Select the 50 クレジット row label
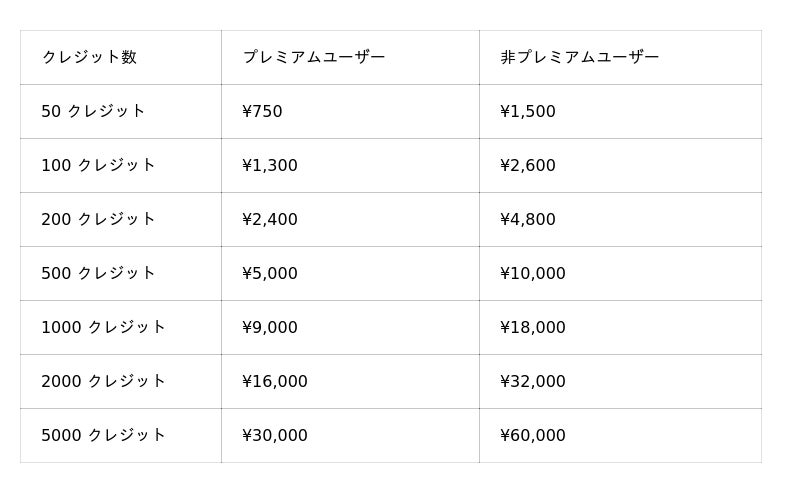The width and height of the screenshot is (800, 493). [93, 111]
